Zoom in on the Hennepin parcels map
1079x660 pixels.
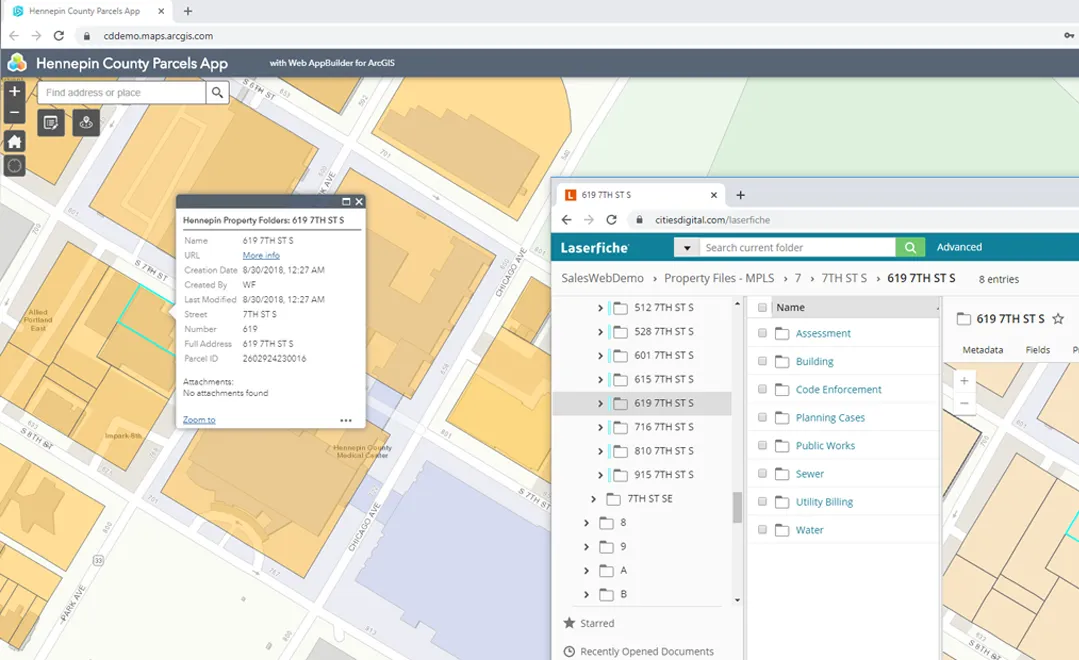click(x=14, y=91)
